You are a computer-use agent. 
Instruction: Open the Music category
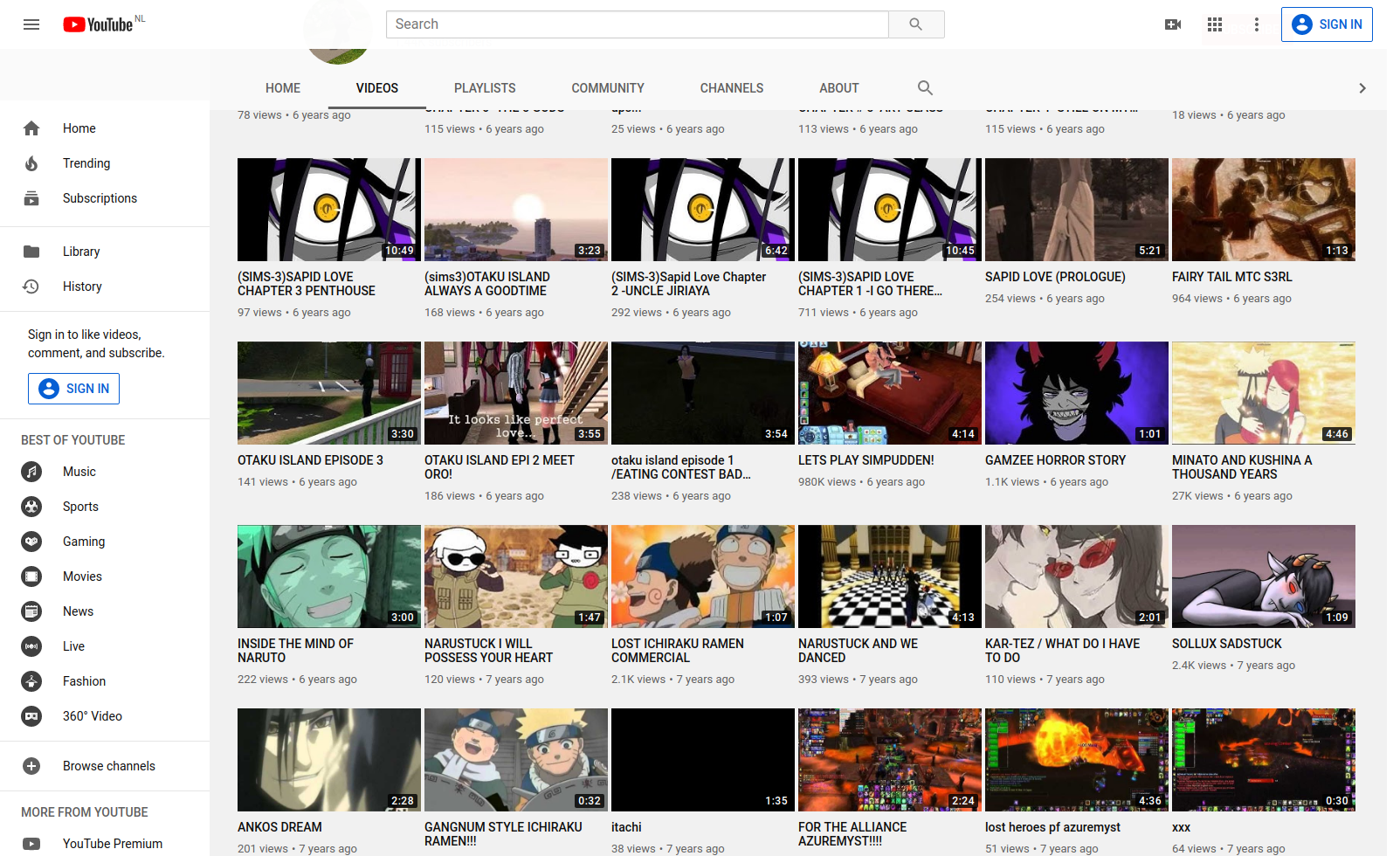[x=105, y=472]
